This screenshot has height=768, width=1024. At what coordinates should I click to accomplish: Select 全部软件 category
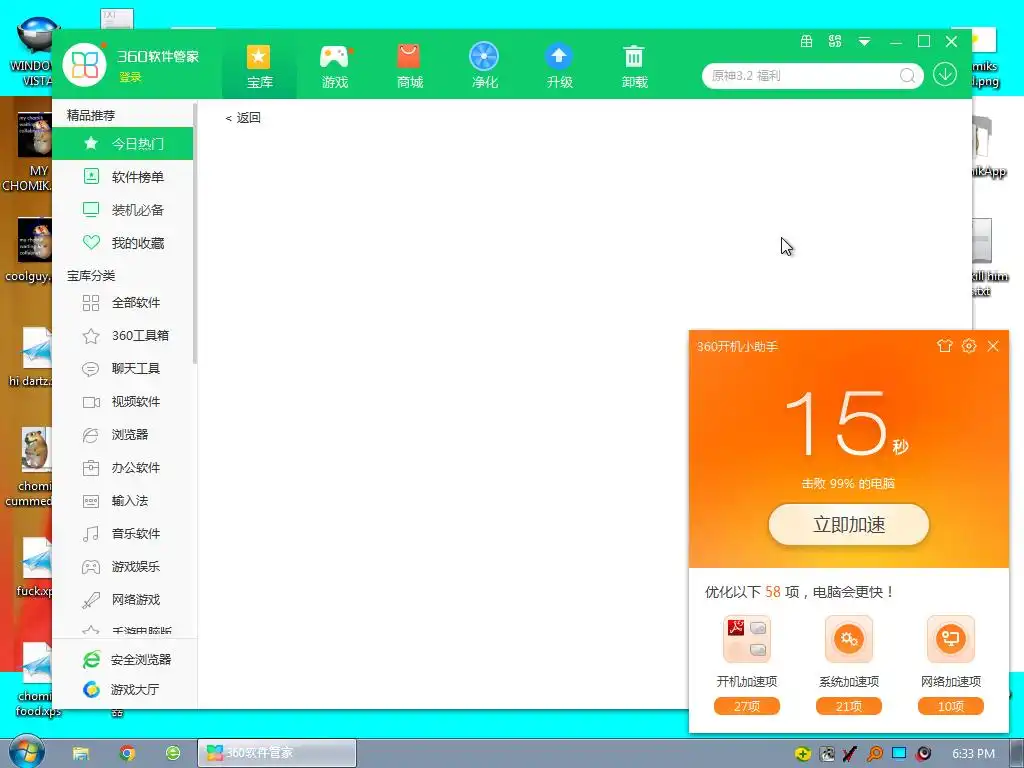pos(123,302)
